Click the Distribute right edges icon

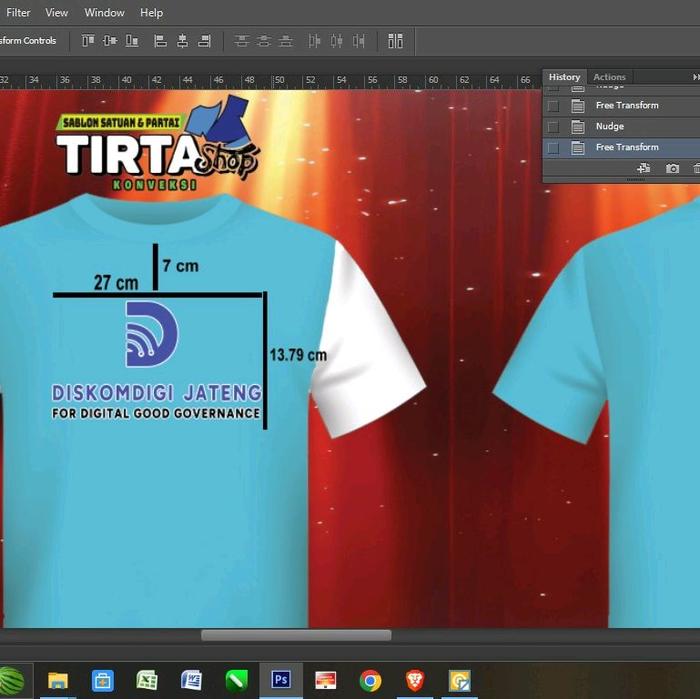[358, 41]
